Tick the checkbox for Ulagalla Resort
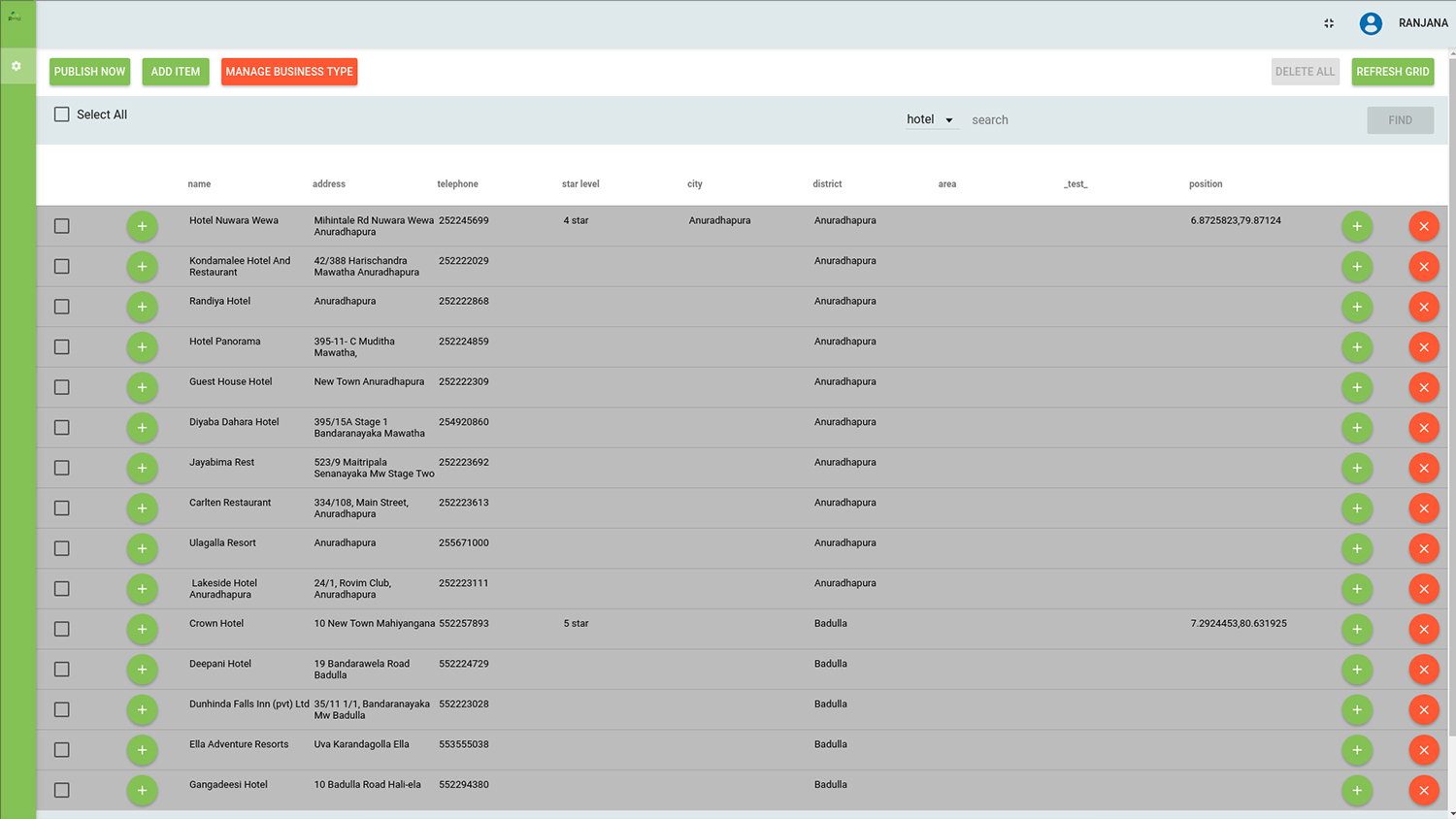1456x819 pixels. pyautogui.click(x=62, y=548)
